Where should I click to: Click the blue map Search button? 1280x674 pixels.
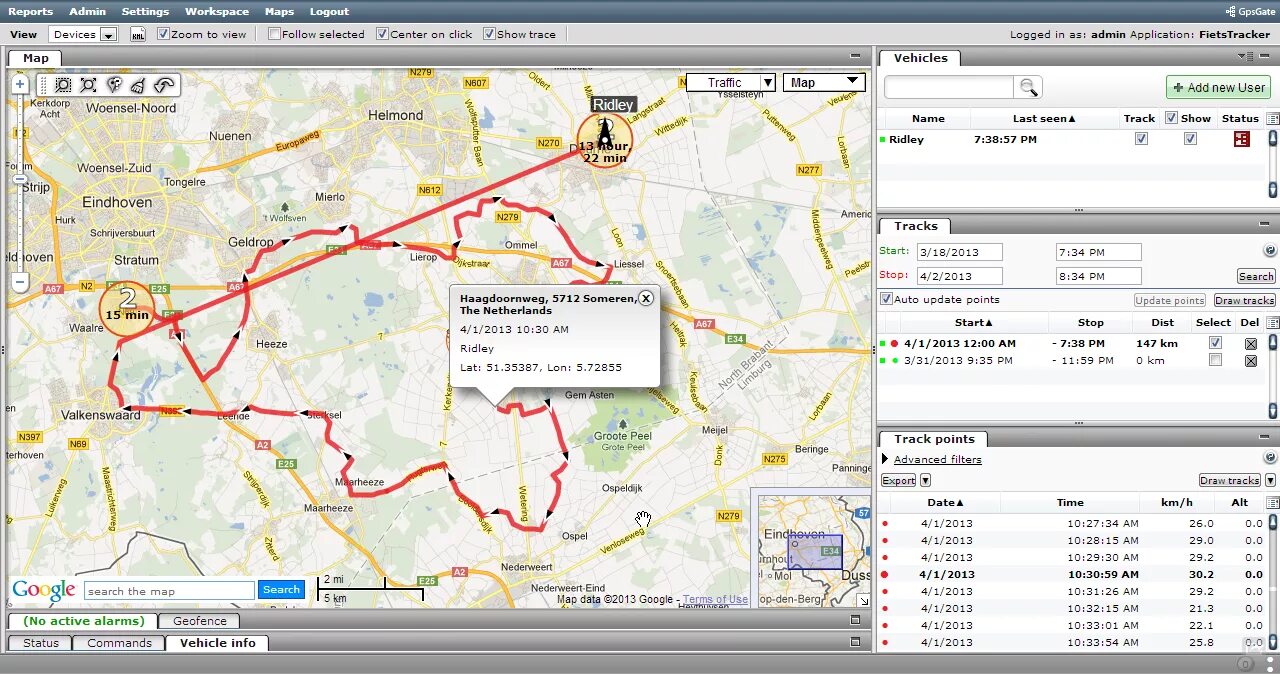pos(281,589)
